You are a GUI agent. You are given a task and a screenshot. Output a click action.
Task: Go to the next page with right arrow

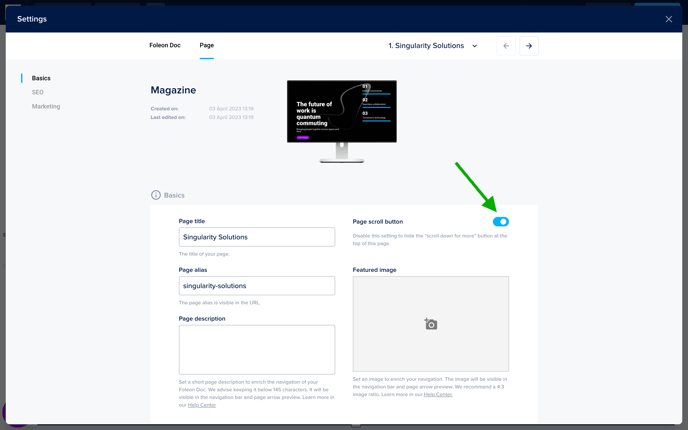click(529, 46)
